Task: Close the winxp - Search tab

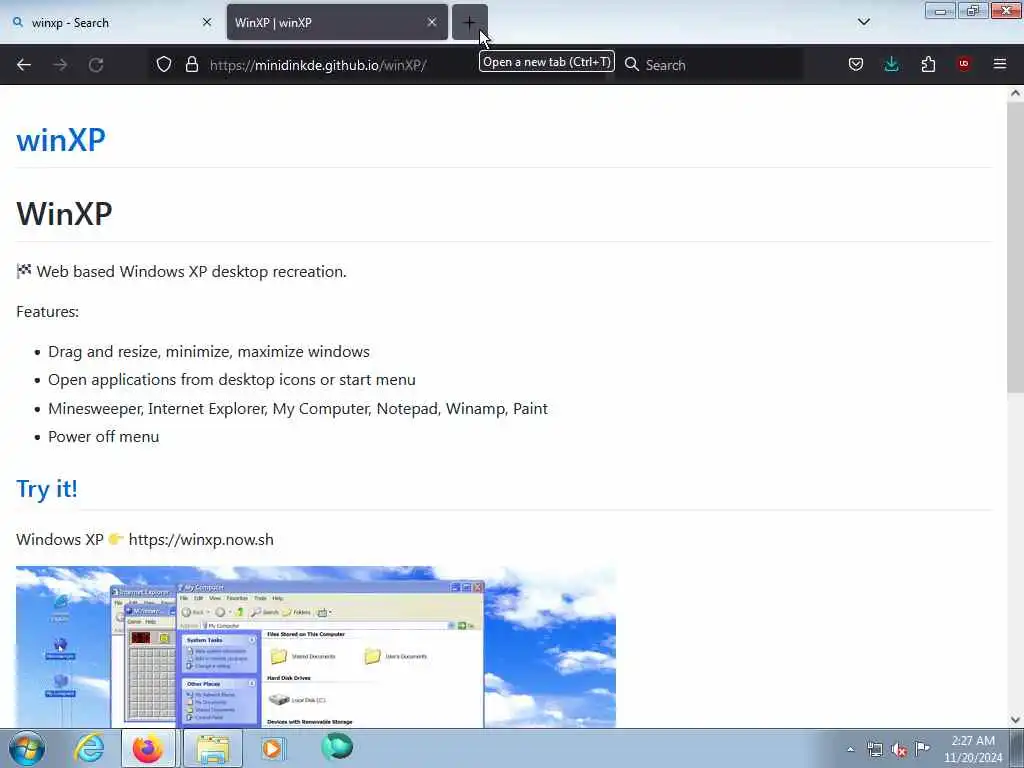Action: coord(207,22)
